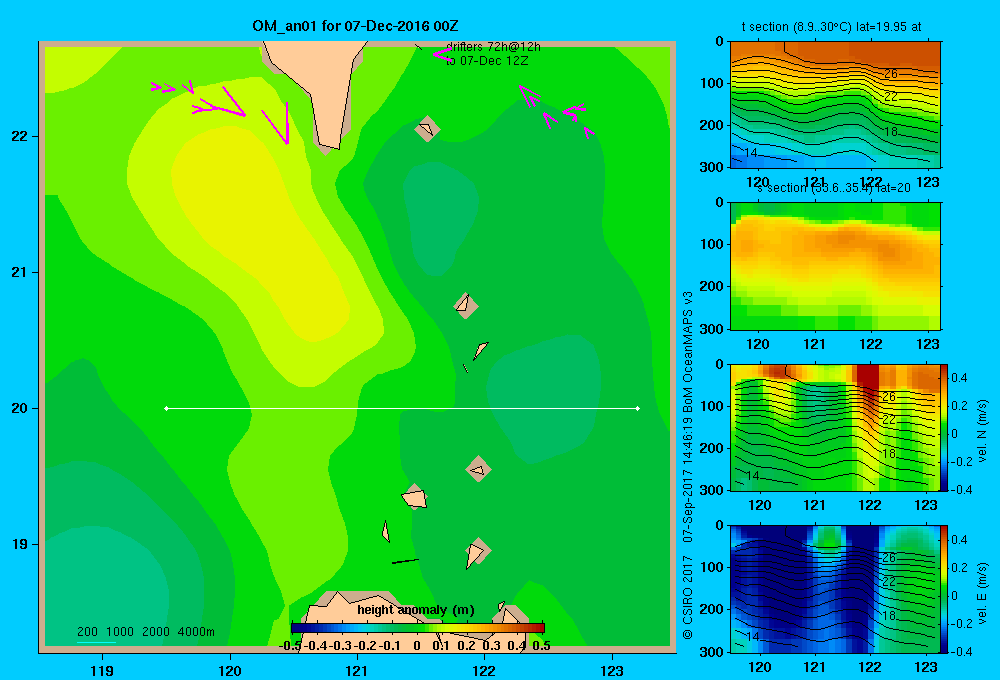
Task: Click the -0.5 tick on height anomaly bar
Action: (x=290, y=646)
